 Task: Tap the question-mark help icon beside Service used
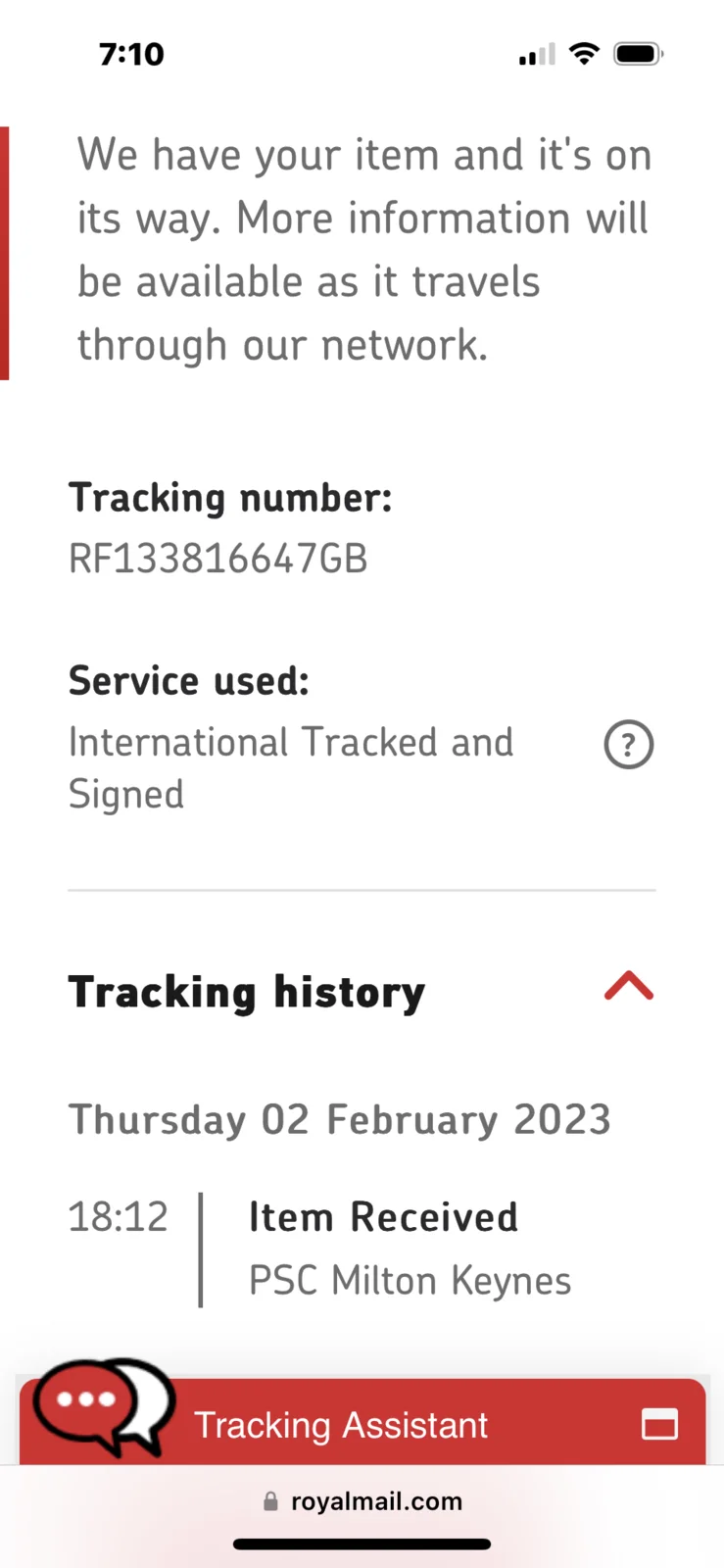(x=628, y=745)
